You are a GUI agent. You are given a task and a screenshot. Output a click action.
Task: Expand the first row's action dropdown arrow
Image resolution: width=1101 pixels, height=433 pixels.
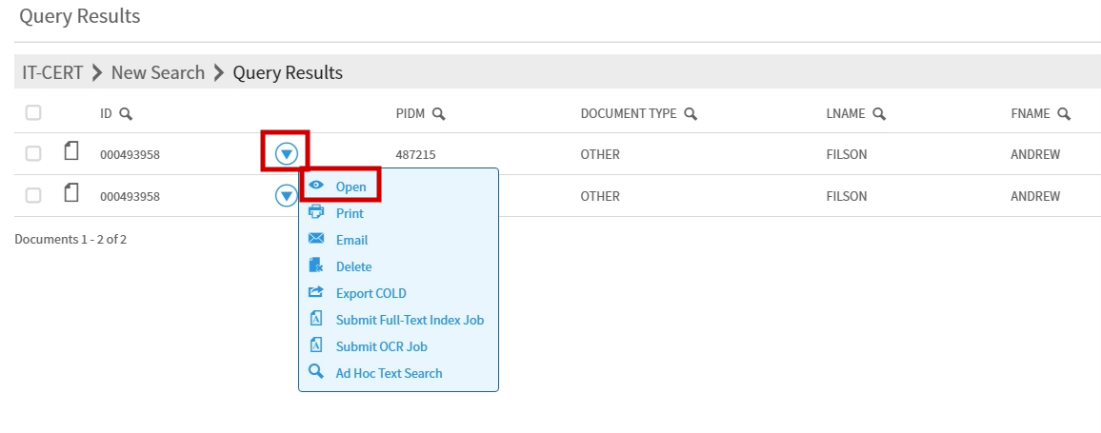286,153
